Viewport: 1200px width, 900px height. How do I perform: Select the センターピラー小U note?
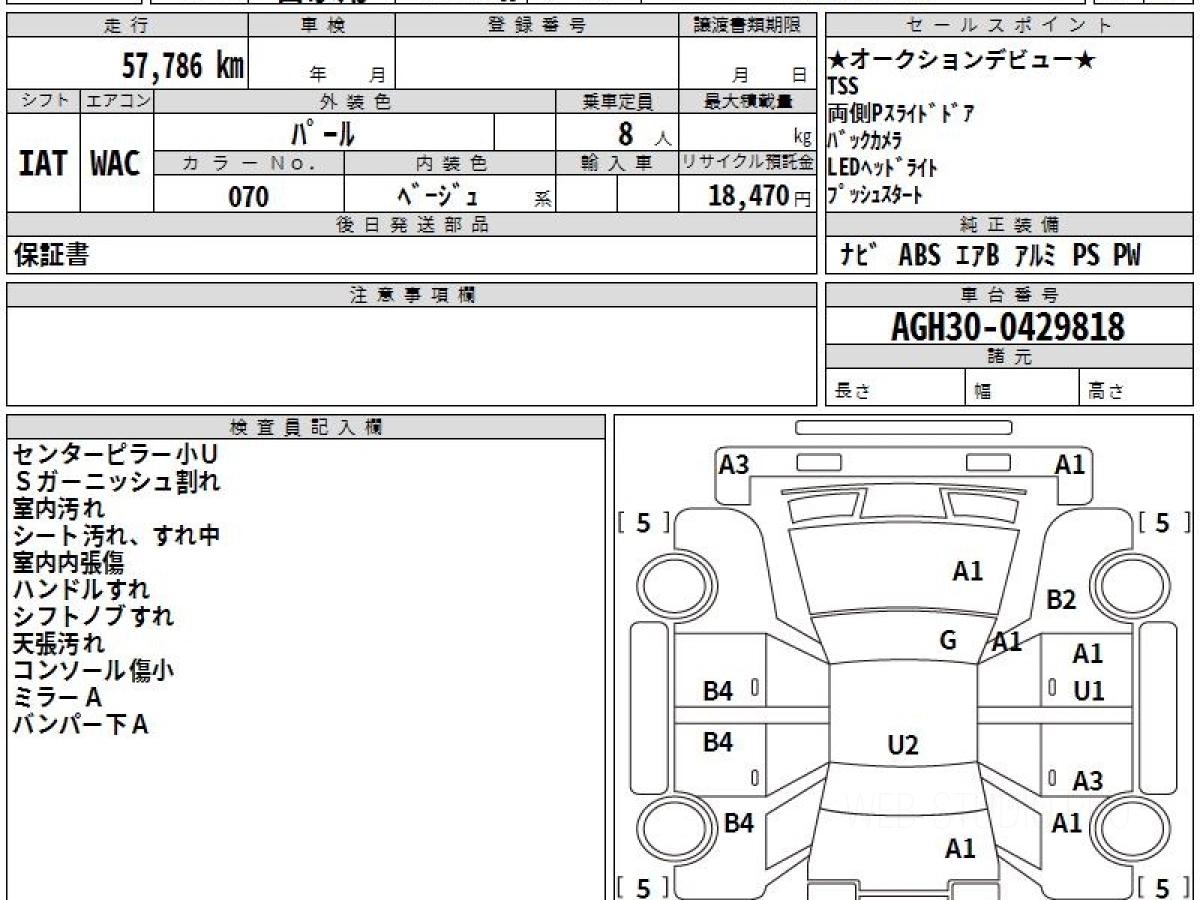click(116, 454)
